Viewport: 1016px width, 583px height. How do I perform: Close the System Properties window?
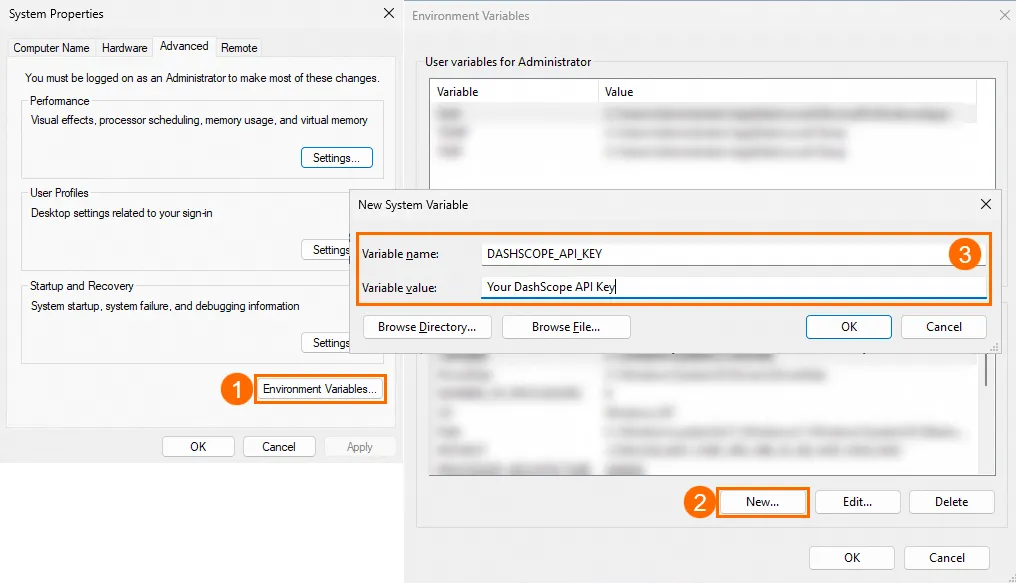click(388, 14)
